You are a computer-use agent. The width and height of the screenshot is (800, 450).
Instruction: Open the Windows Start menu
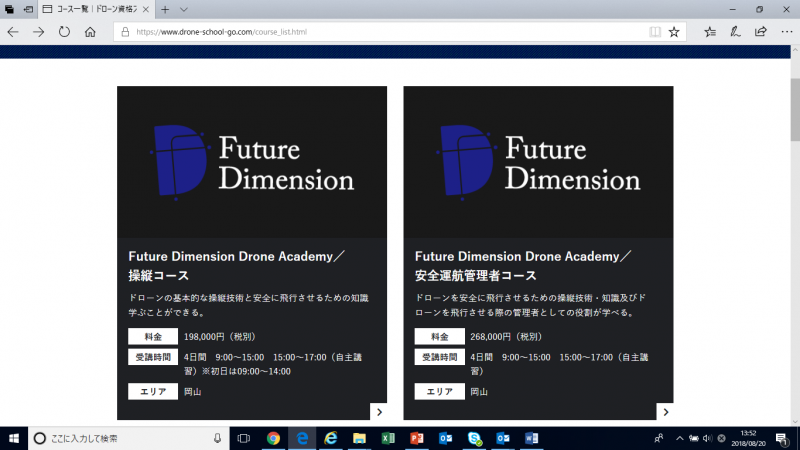pyautogui.click(x=14, y=438)
